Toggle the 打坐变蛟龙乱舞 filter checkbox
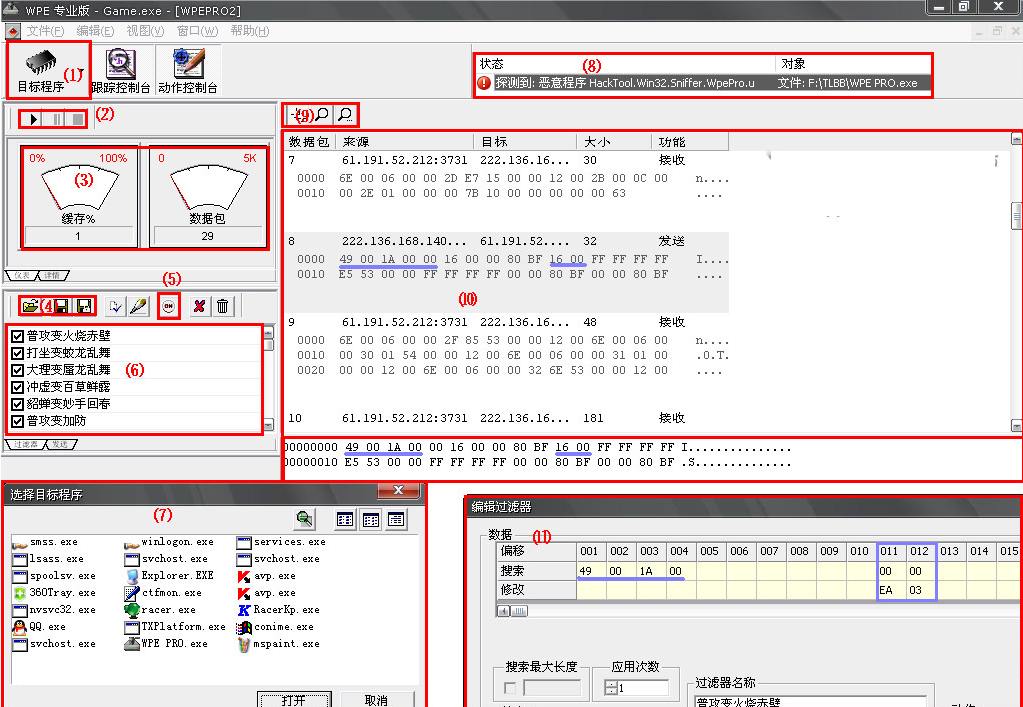This screenshot has width=1023, height=707. pos(17,353)
